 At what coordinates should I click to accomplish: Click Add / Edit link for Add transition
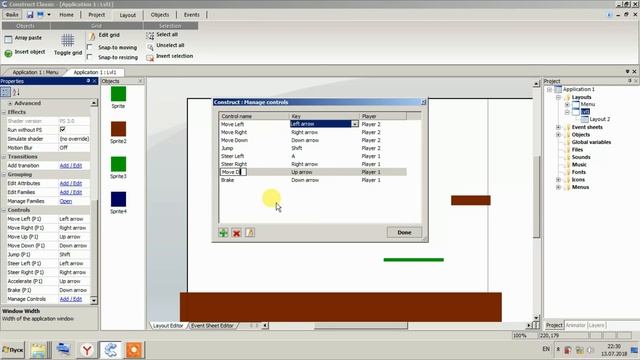71,166
